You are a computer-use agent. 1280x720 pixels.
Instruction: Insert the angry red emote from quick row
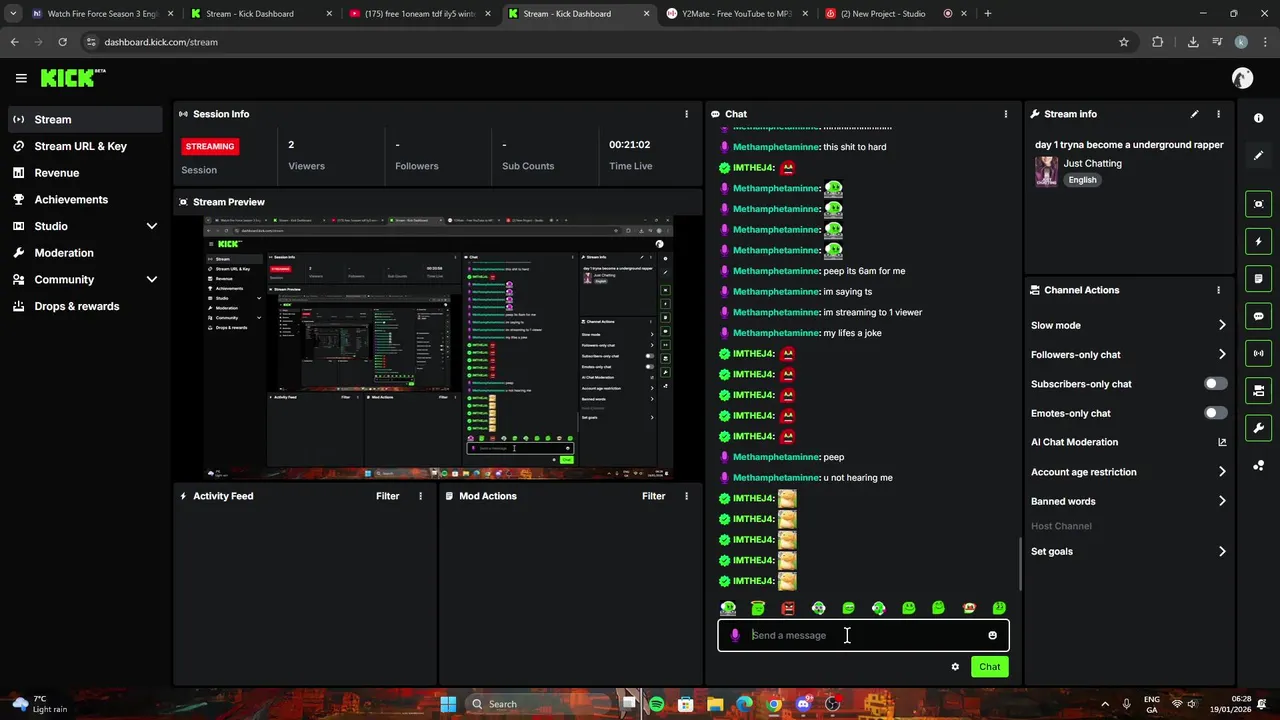coord(788,608)
